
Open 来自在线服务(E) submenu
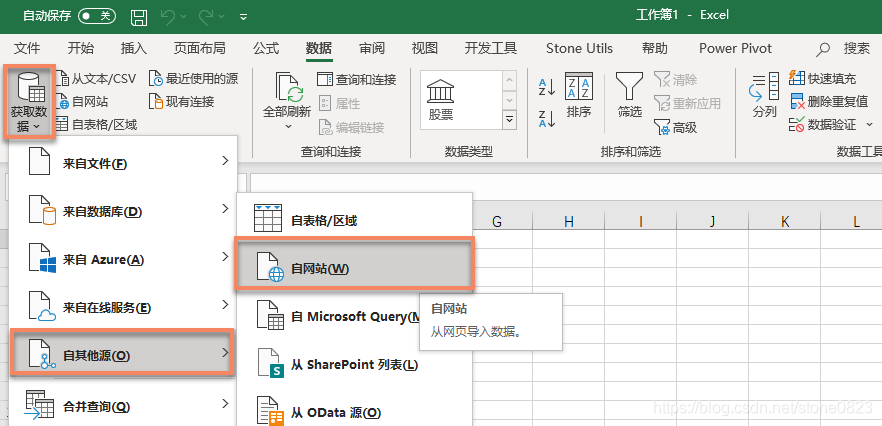coord(123,306)
